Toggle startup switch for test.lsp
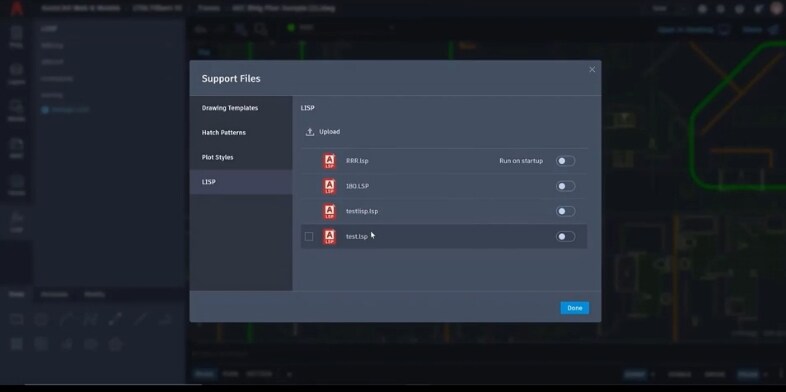The height and width of the screenshot is (392, 786). [x=565, y=237]
